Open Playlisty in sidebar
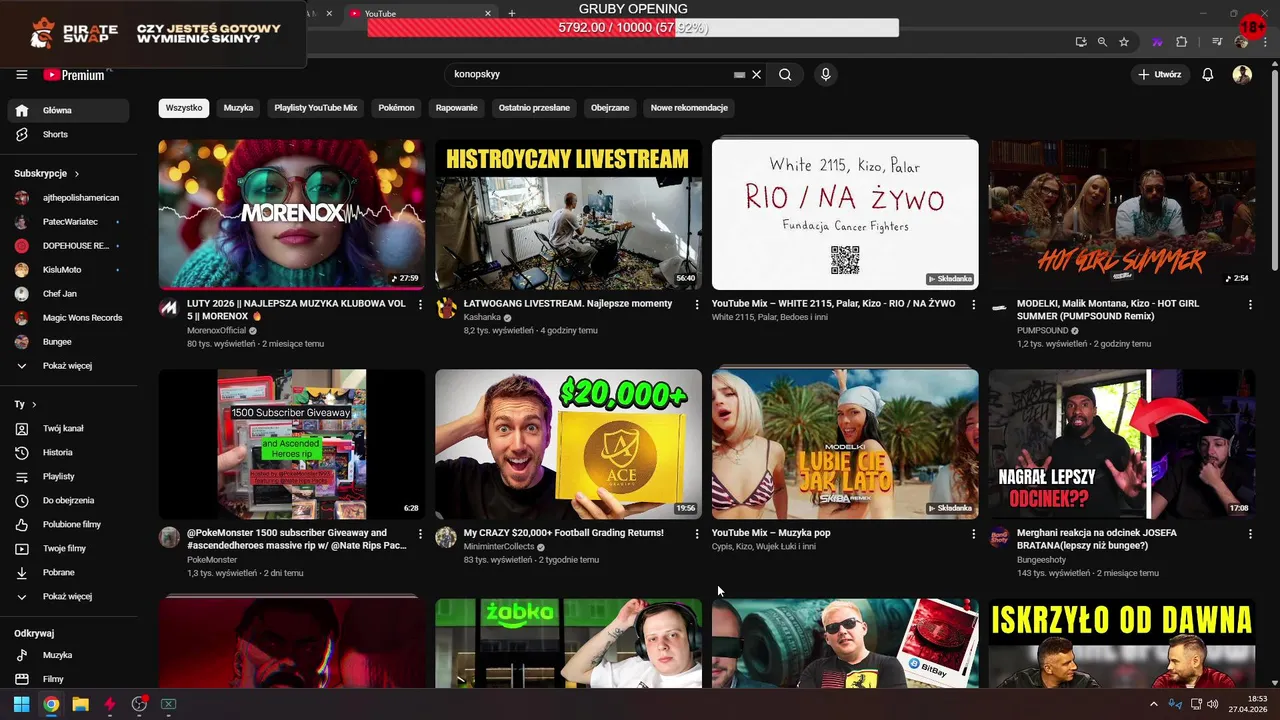 point(68,476)
